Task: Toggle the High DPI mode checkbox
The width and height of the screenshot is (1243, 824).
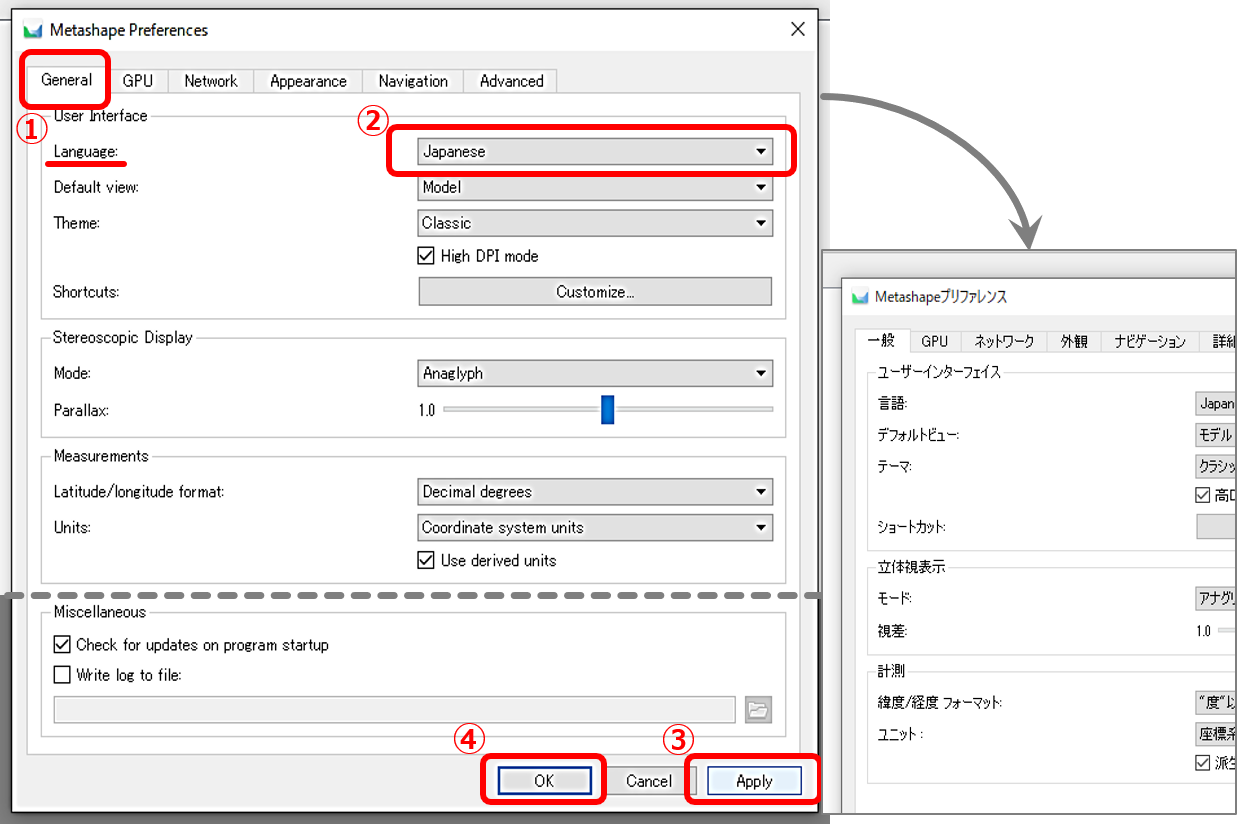Action: coord(426,256)
